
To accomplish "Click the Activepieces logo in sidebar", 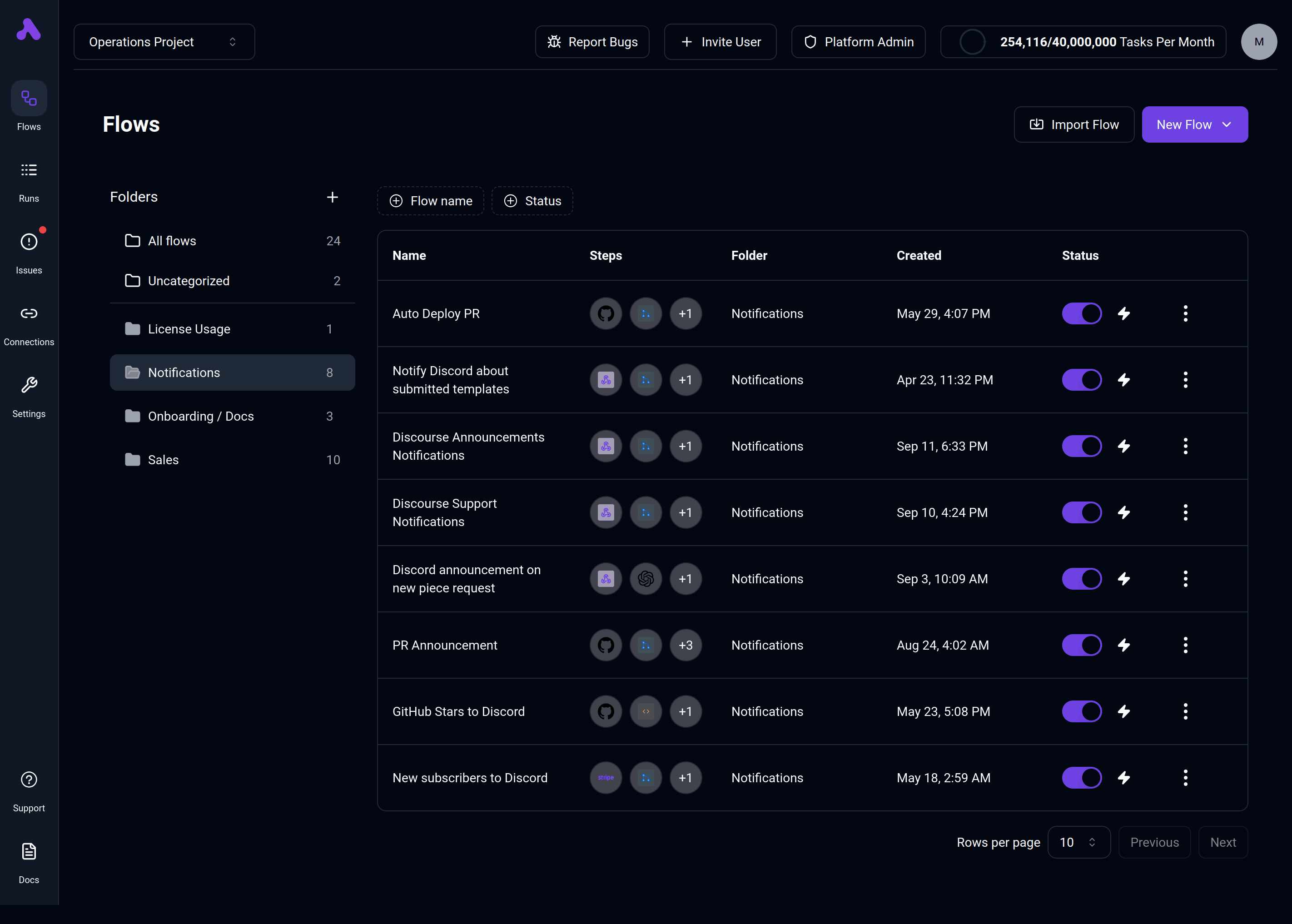I will (29, 30).
